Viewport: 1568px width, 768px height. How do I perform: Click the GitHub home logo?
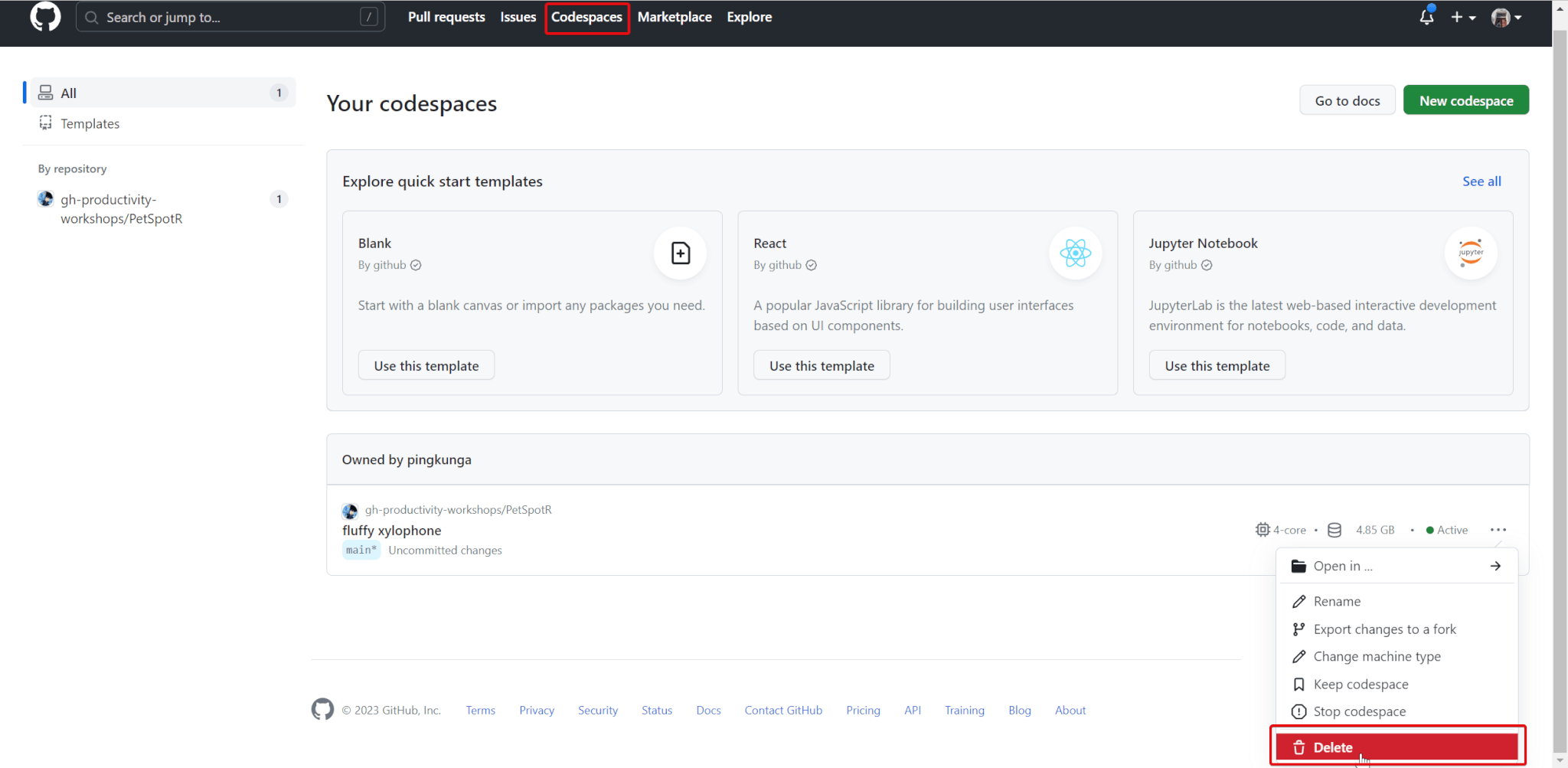[x=45, y=17]
